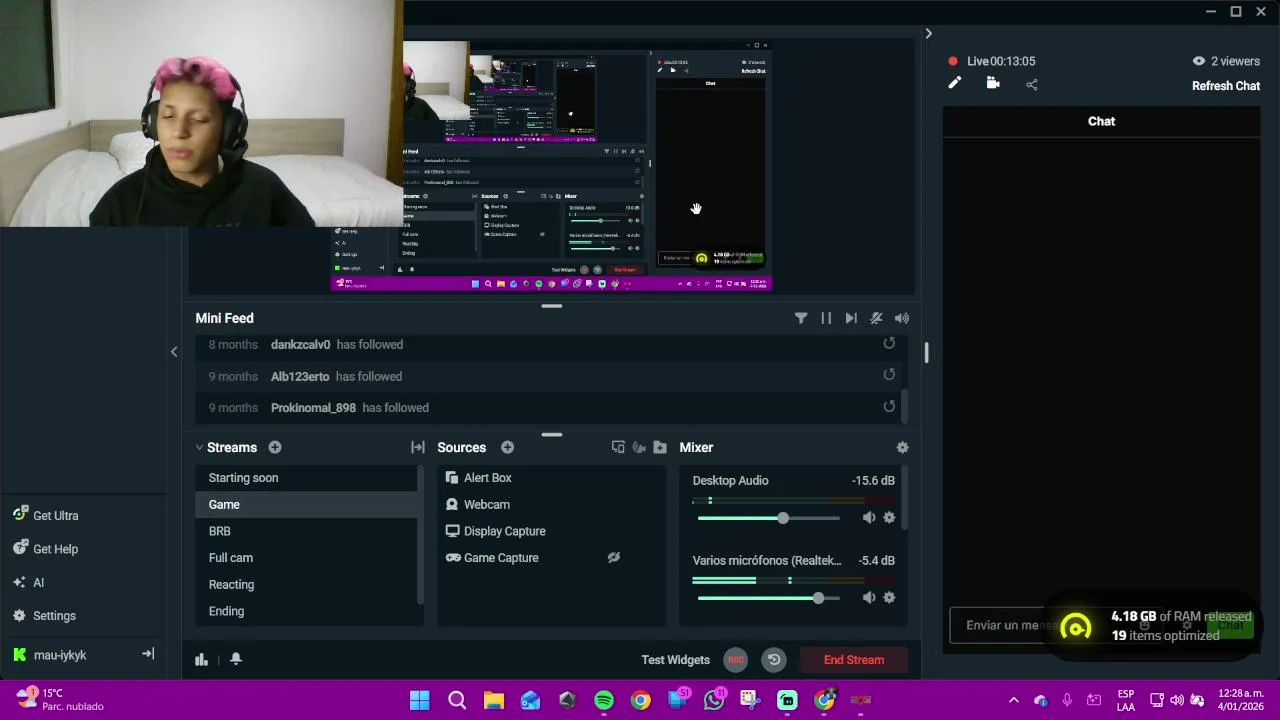This screenshot has height=720, width=1280.
Task: Click the sidebar expand arrow next to mau-iykyk
Action: tap(148, 654)
